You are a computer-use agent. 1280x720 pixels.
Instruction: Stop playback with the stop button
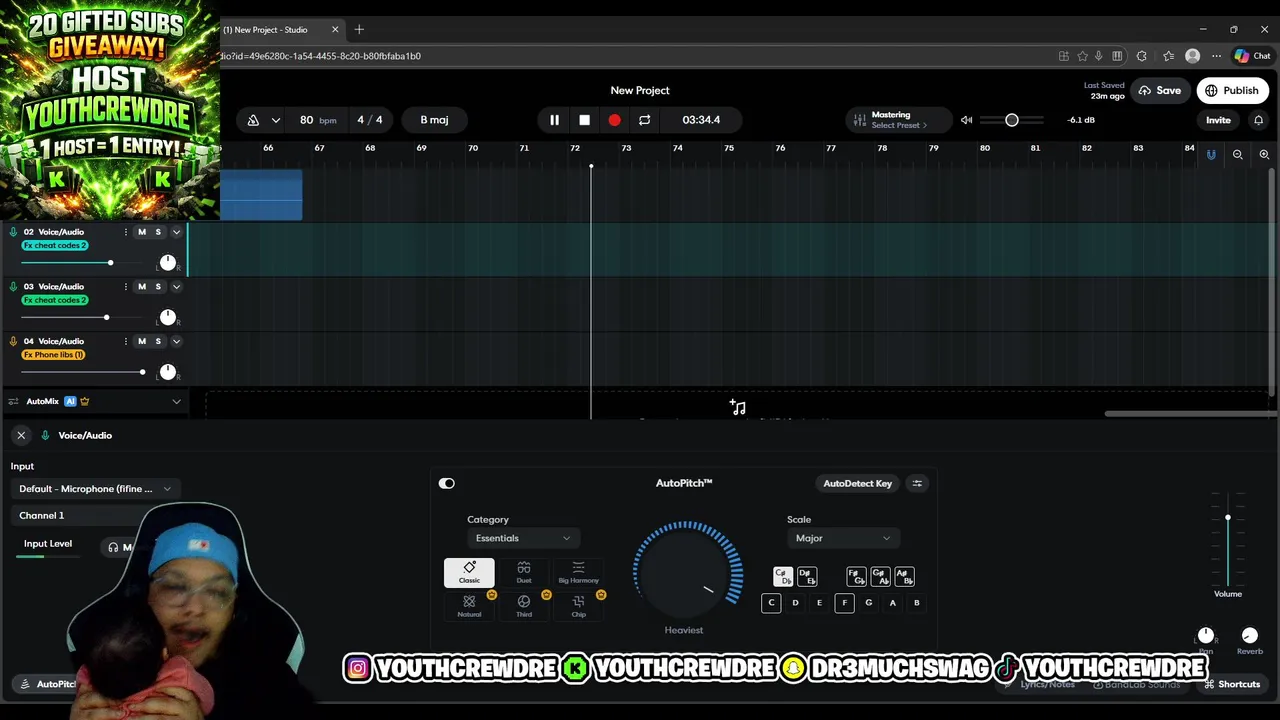584,120
